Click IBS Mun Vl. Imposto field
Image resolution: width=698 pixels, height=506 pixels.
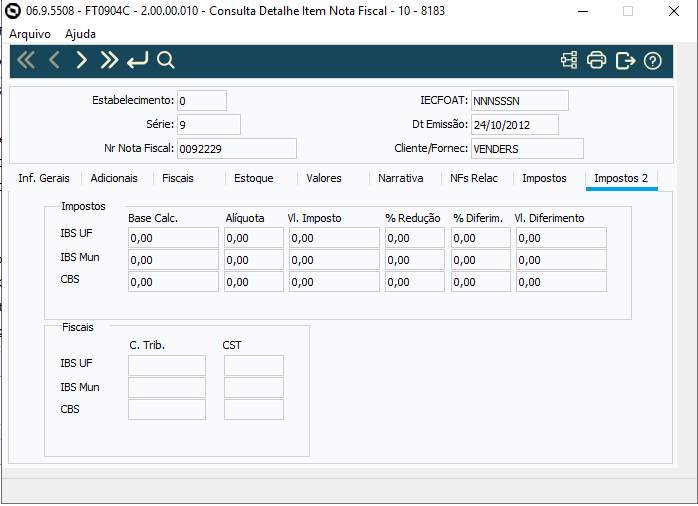[334, 259]
